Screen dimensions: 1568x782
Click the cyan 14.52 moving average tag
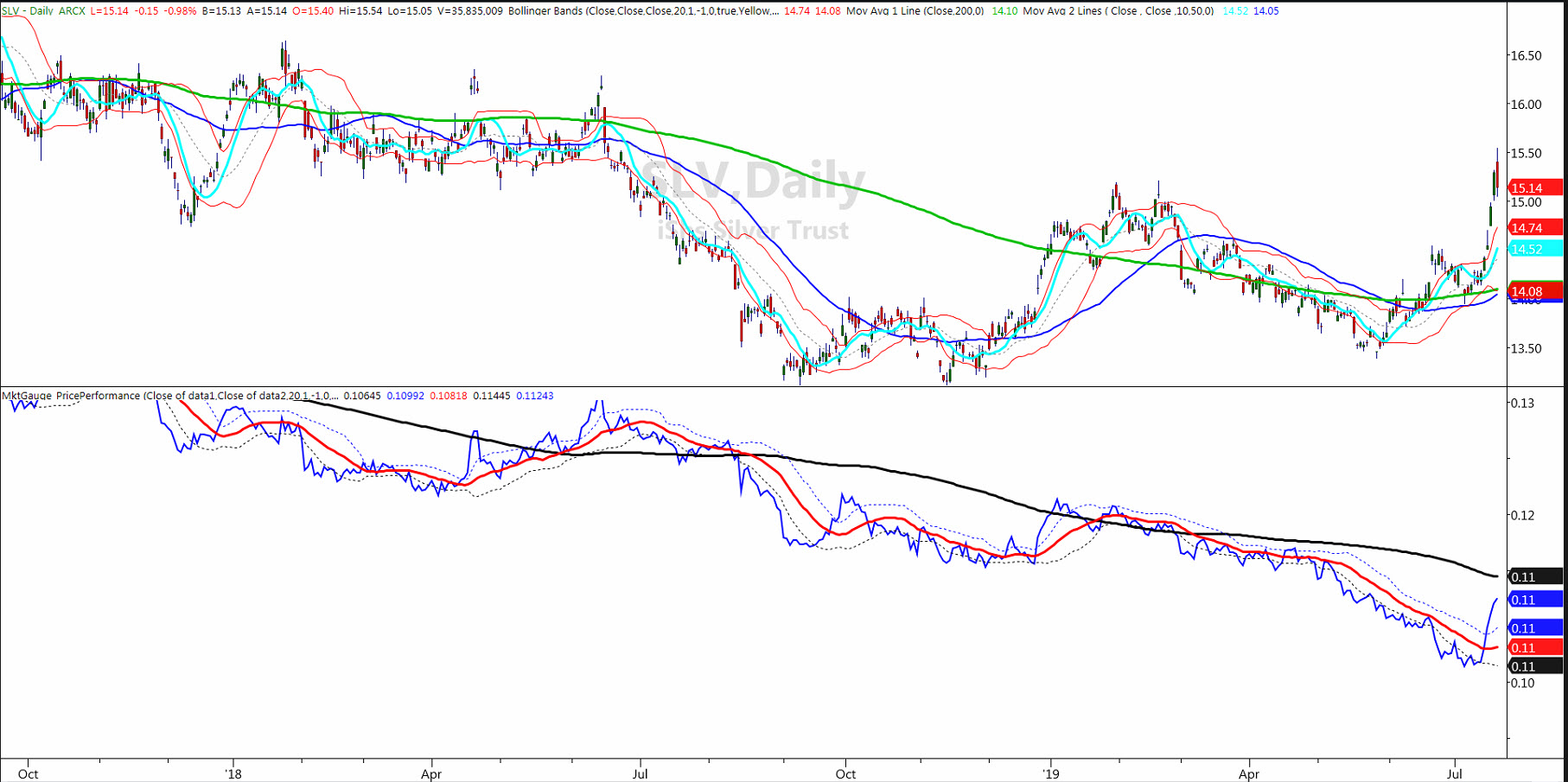coord(1535,249)
